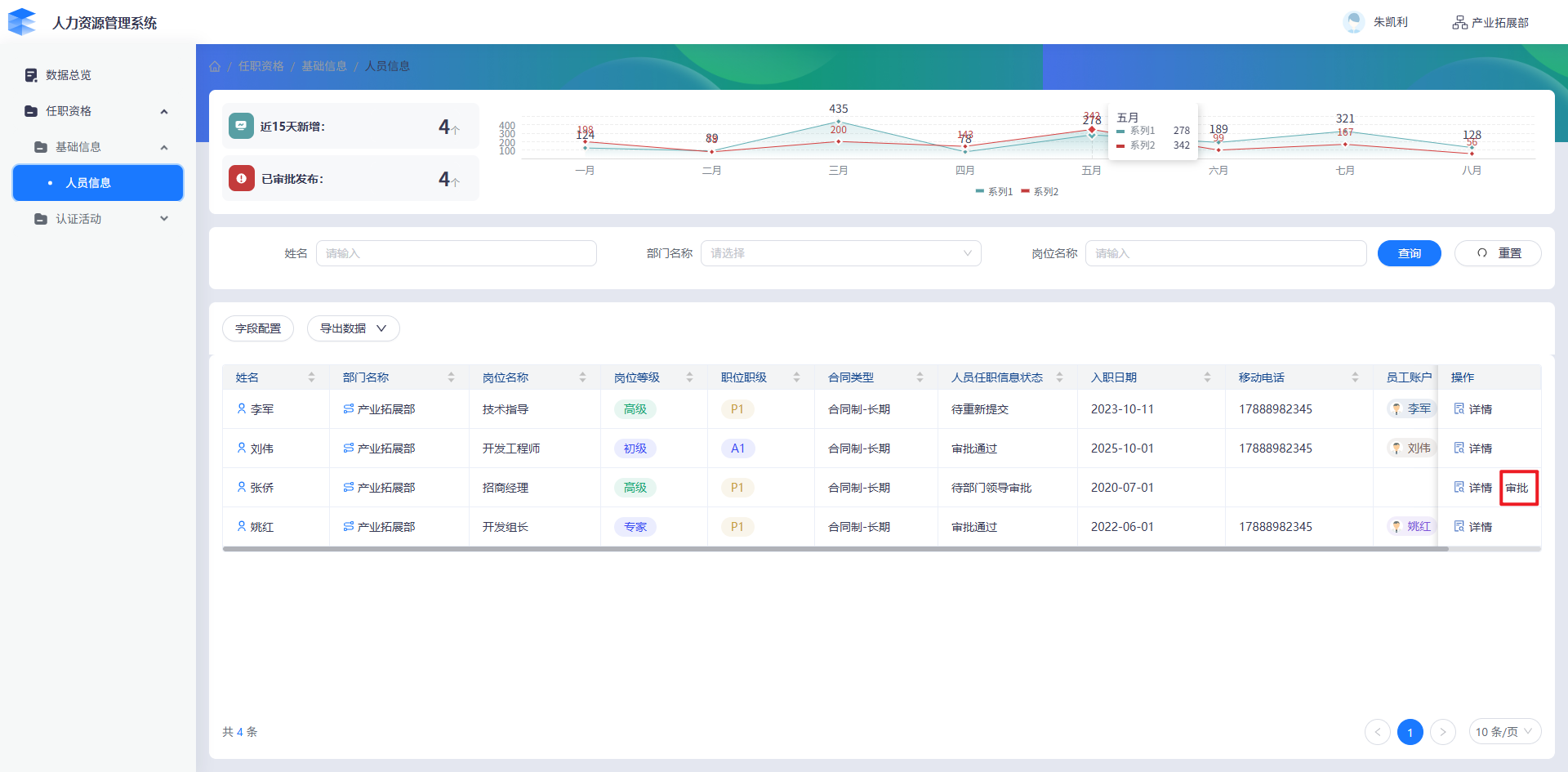Click the blue 查询 button
The width and height of the screenshot is (1568, 772).
[1409, 253]
